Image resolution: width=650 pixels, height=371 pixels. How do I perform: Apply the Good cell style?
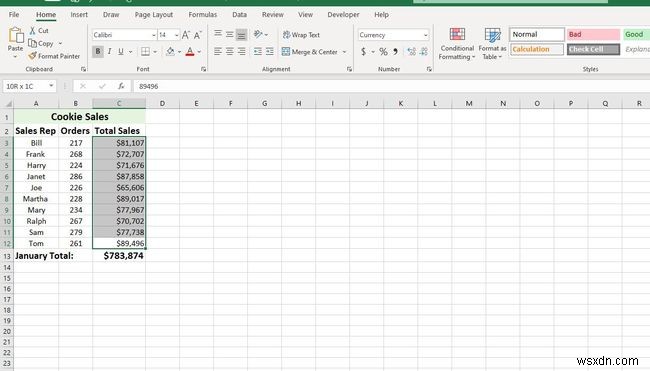[636, 34]
